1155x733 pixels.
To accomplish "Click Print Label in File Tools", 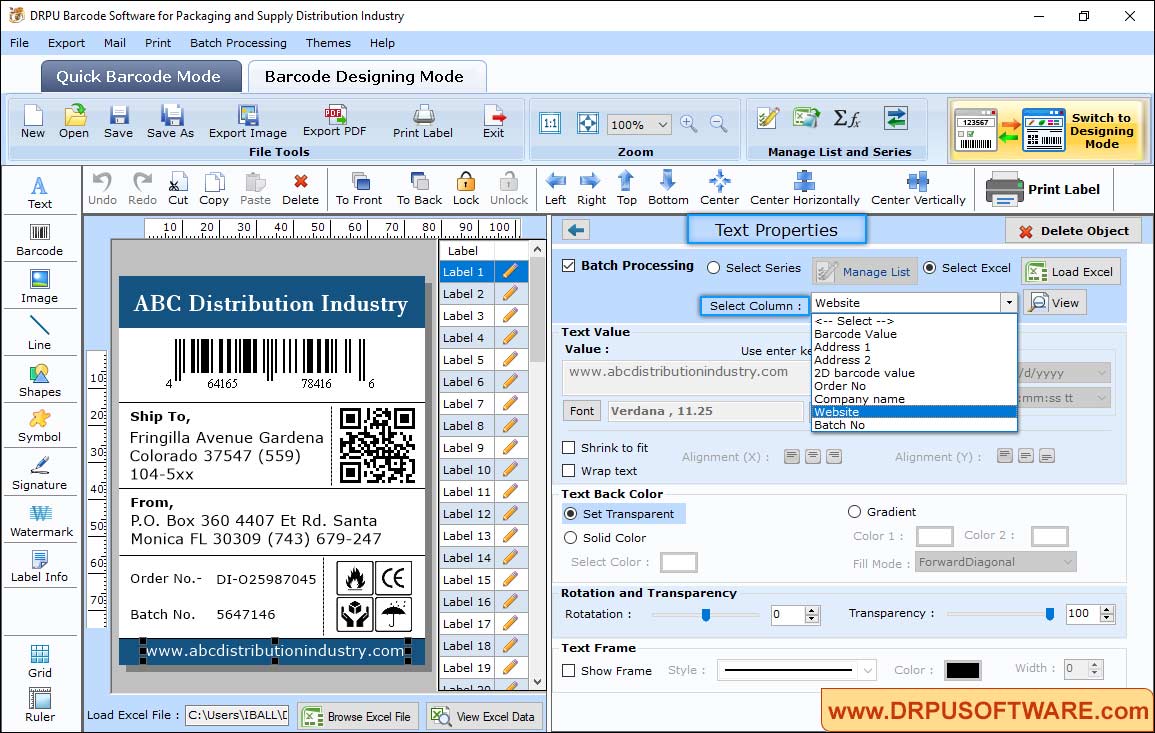I will point(423,122).
